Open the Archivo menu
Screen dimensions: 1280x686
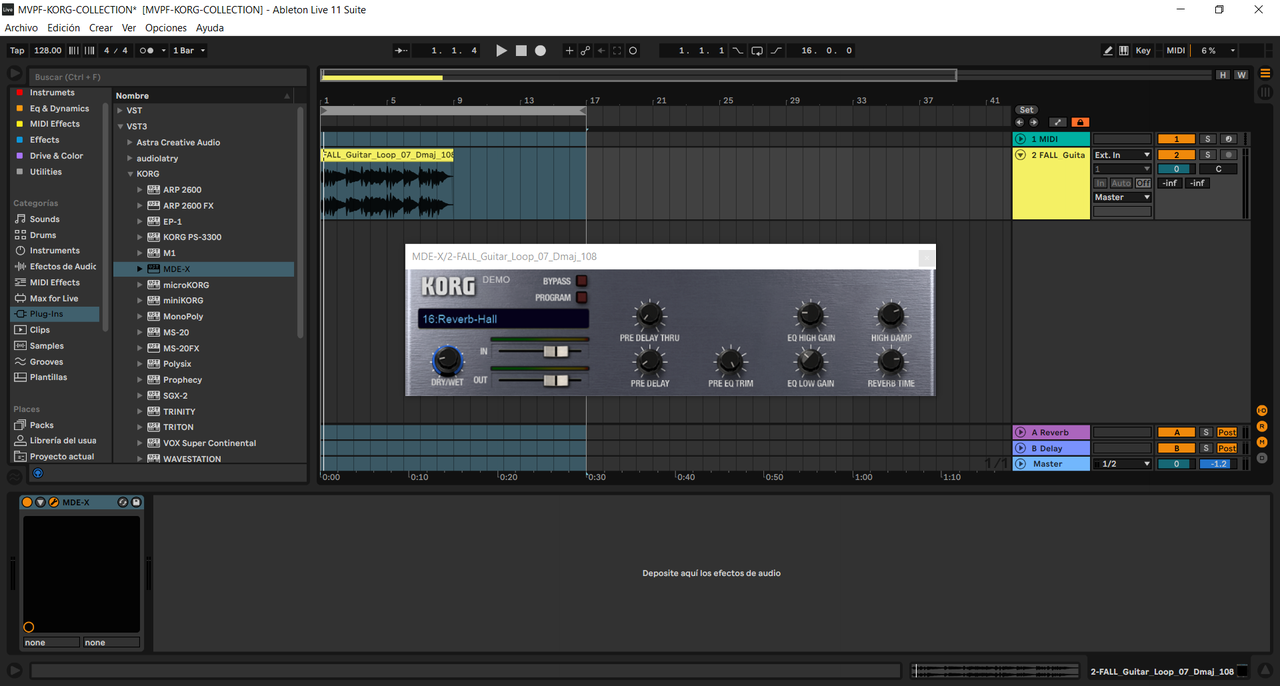pos(21,28)
